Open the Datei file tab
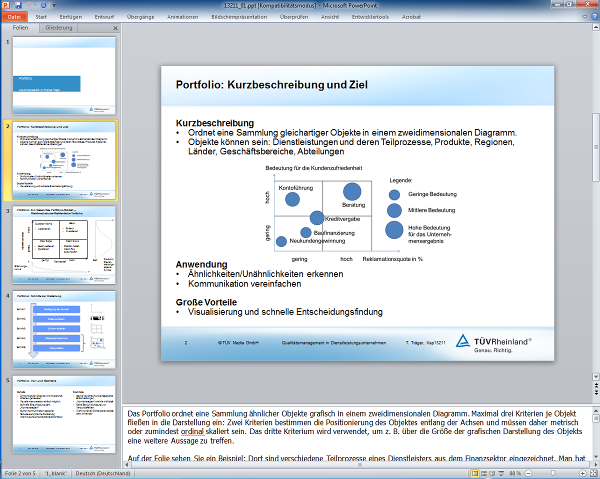The height and width of the screenshot is (479, 600). click(x=16, y=17)
